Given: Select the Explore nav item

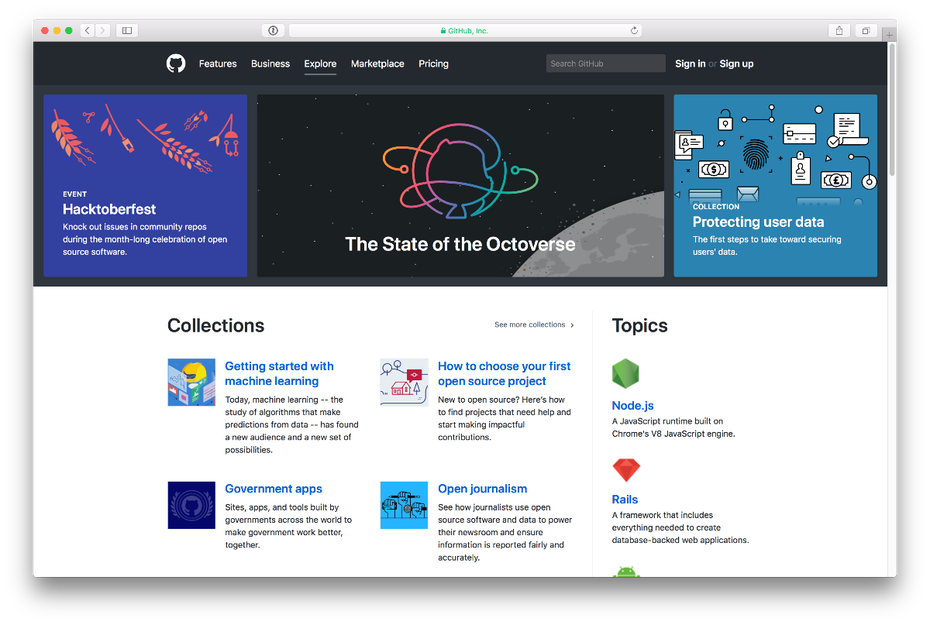Looking at the screenshot, I should [x=320, y=63].
